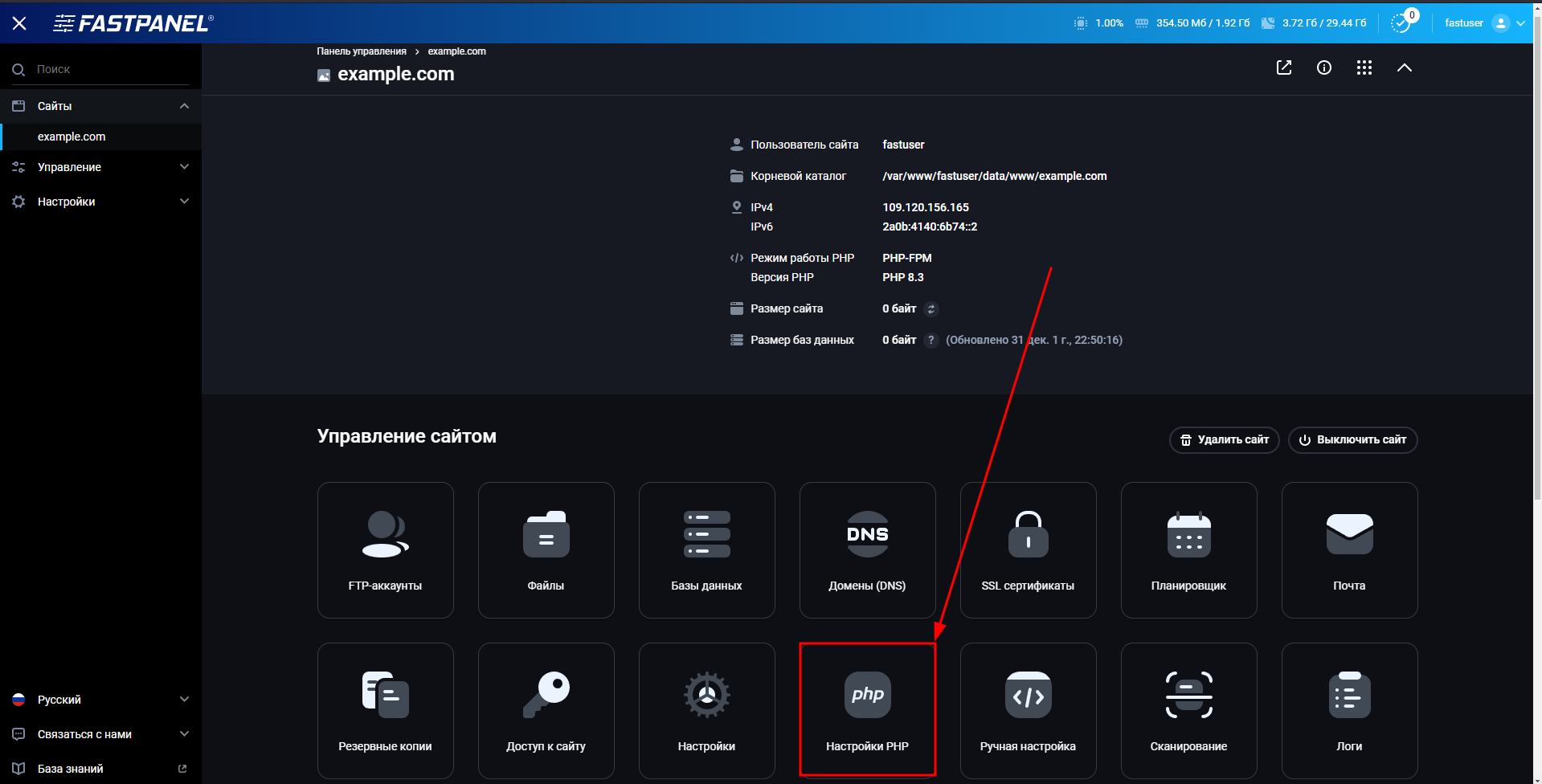
Task: Open the site info icon
Action: (1324, 67)
